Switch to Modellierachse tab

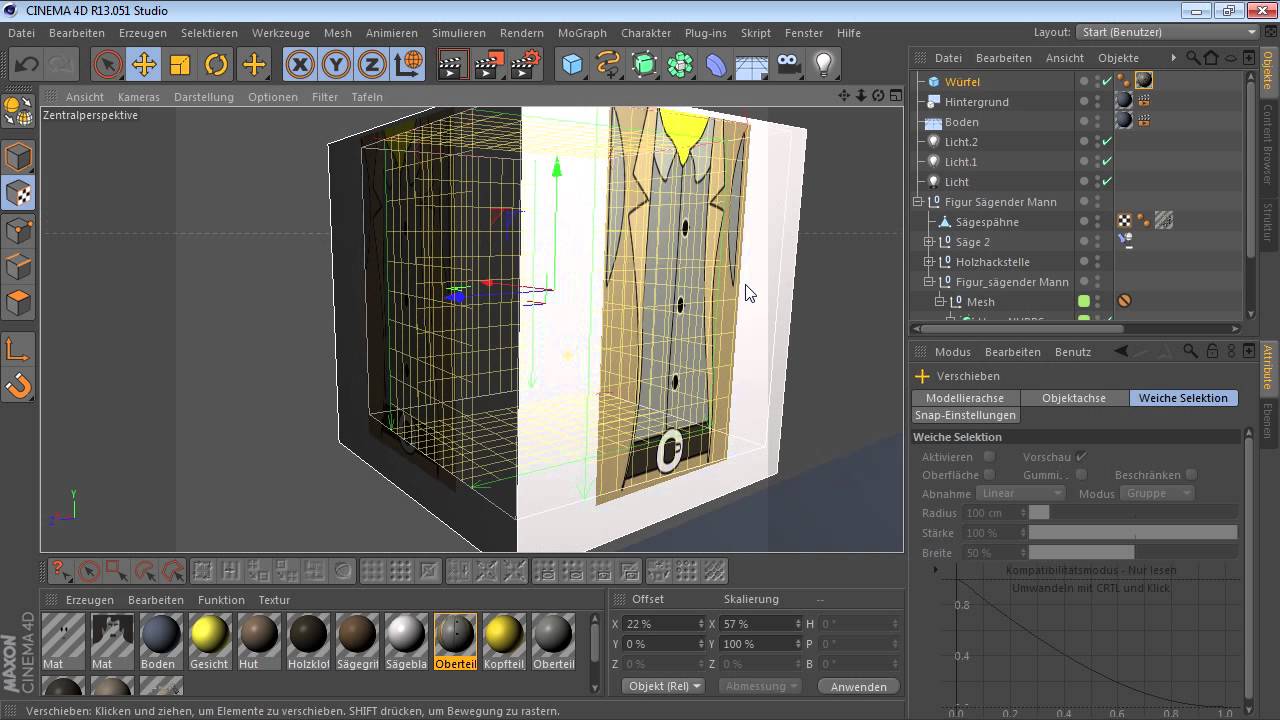(965, 398)
